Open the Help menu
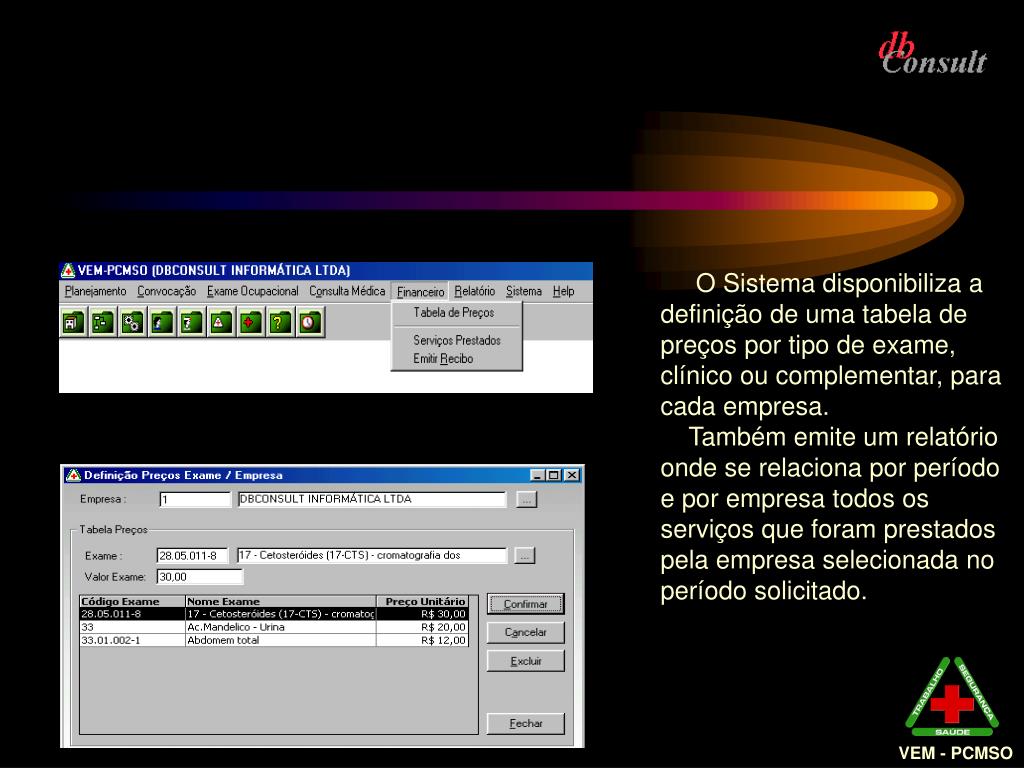Screen dimensions: 1024x768 (564, 291)
